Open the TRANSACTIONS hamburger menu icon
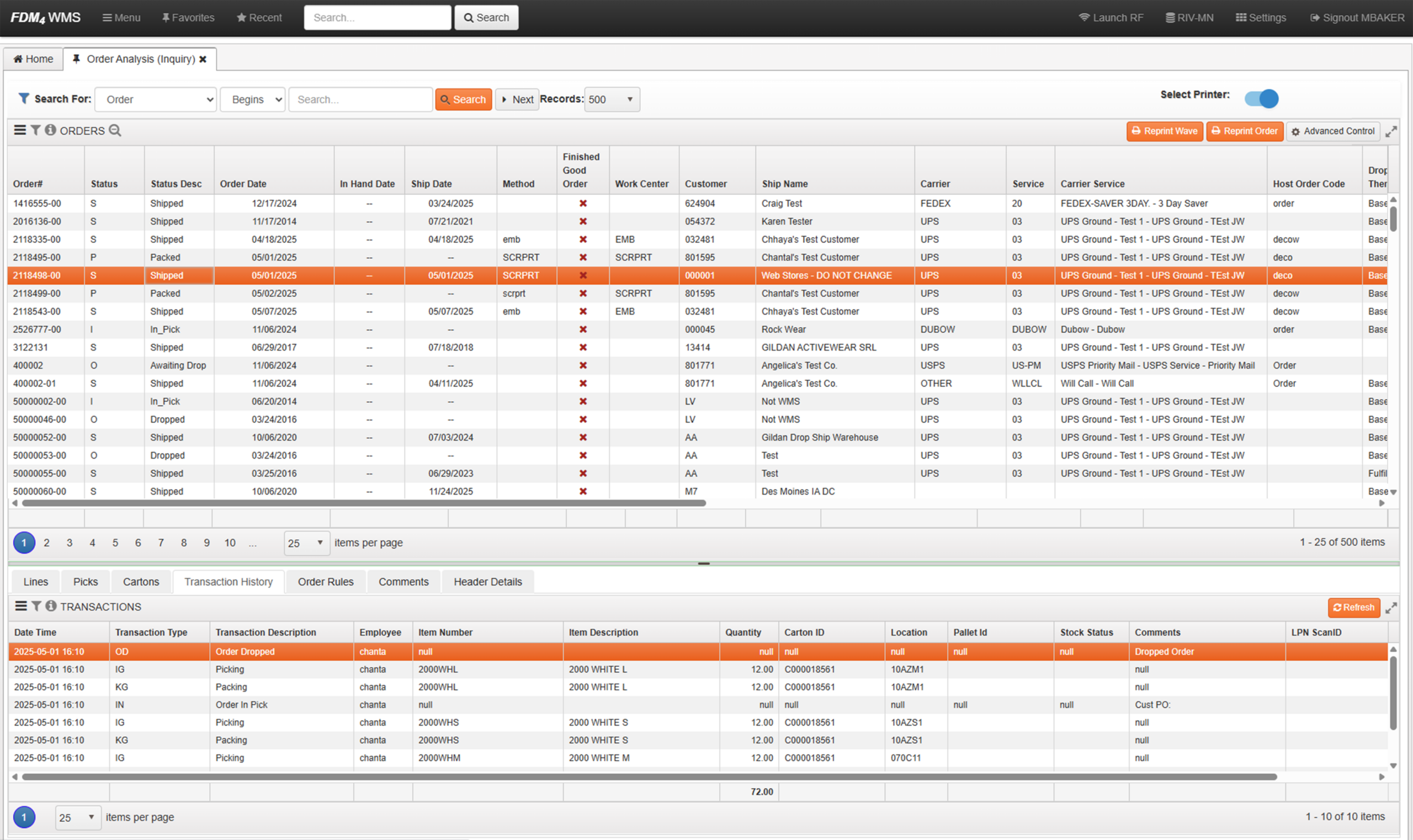This screenshot has height=840, width=1413. tap(20, 606)
